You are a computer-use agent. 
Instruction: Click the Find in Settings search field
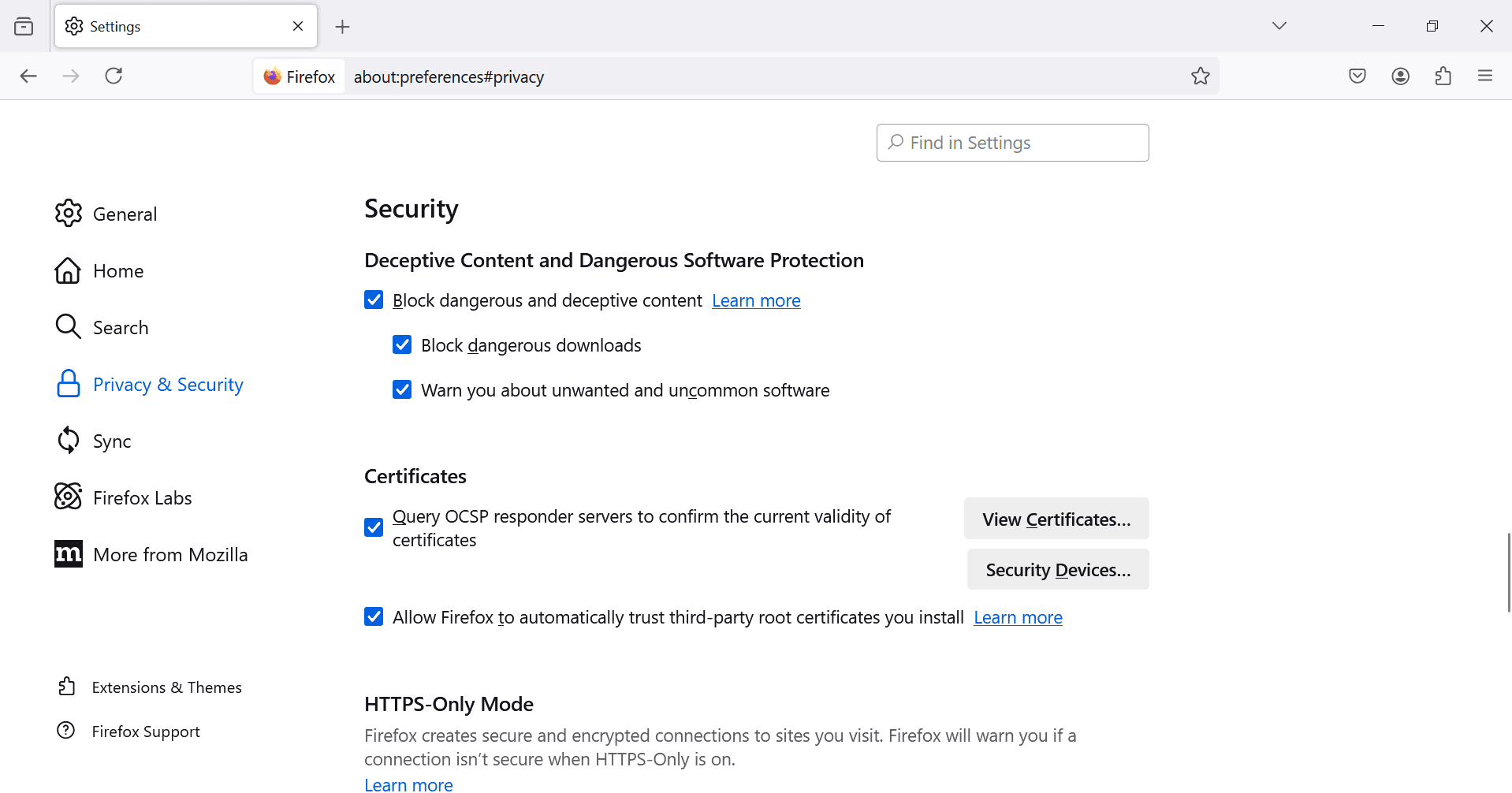click(x=1012, y=143)
